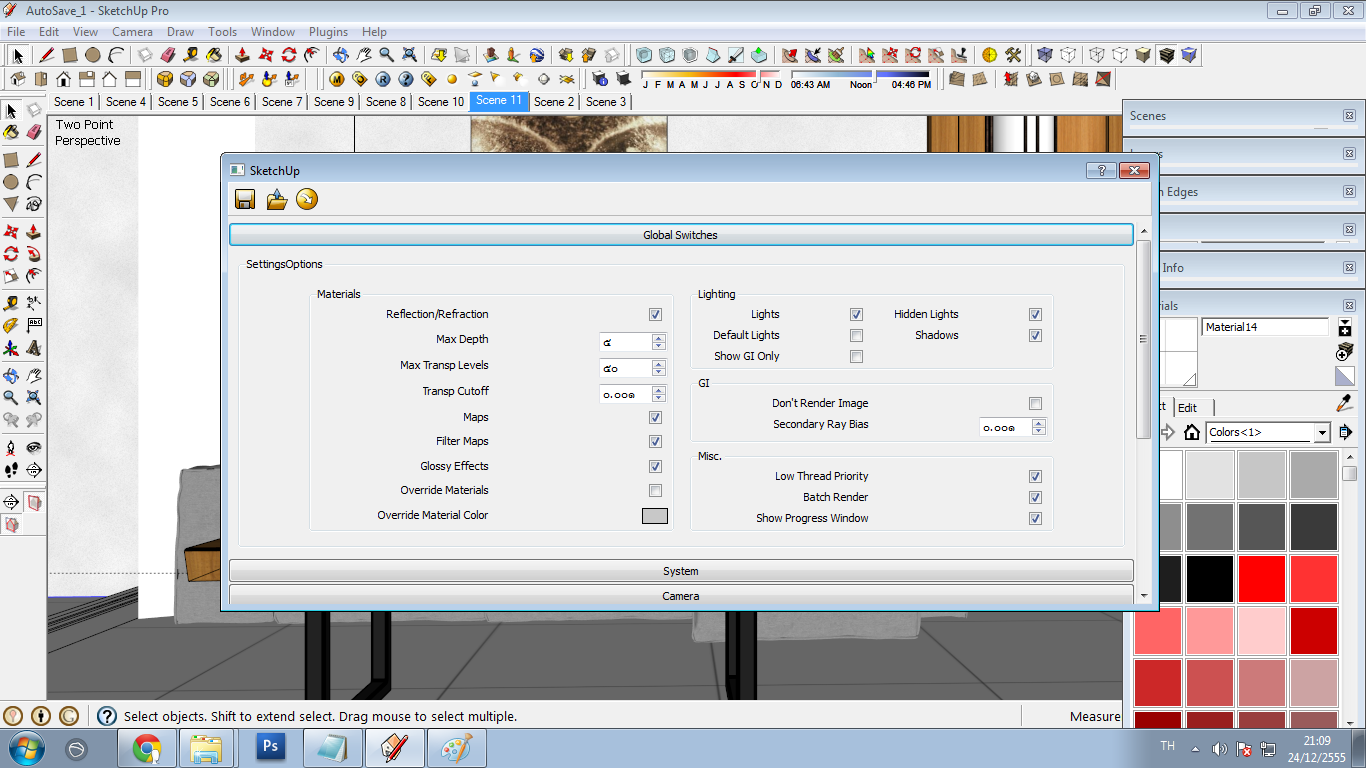Uncheck the Reflection/Refraction checkbox

pyautogui.click(x=655, y=314)
